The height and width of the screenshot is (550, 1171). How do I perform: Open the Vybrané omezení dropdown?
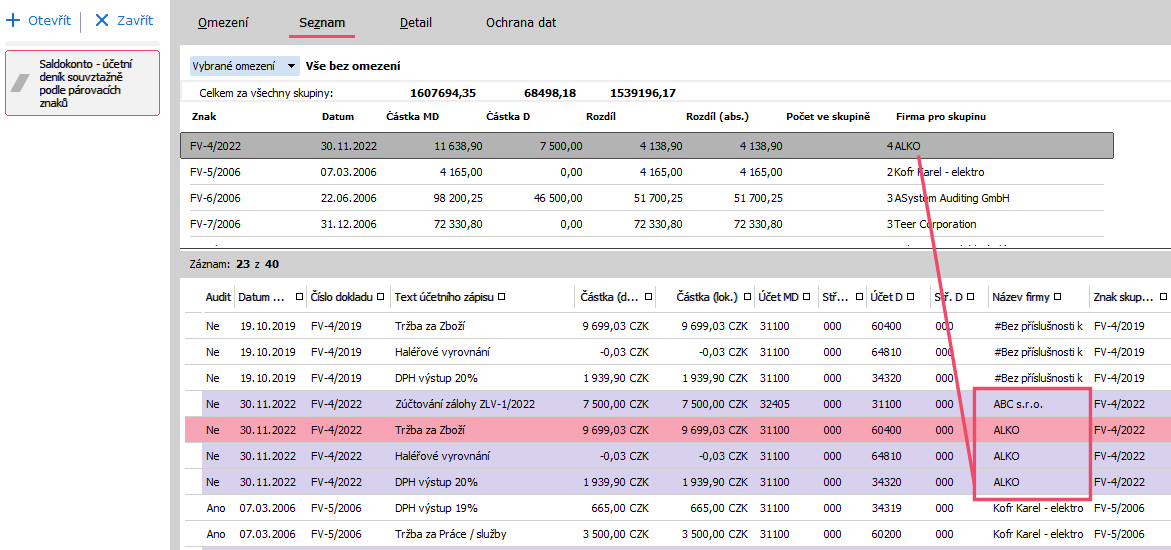tap(245, 66)
